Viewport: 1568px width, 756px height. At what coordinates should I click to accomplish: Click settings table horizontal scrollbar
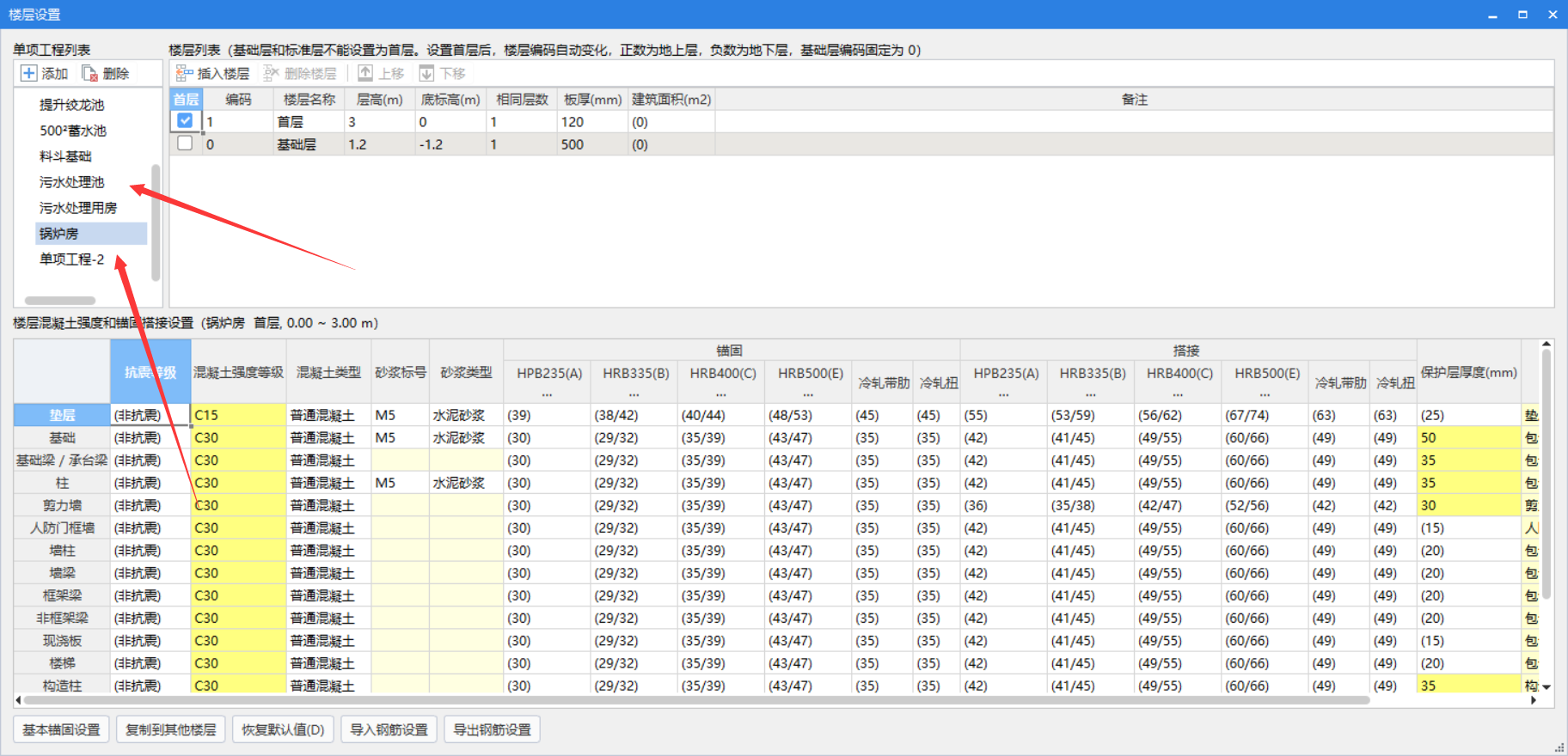[696, 700]
